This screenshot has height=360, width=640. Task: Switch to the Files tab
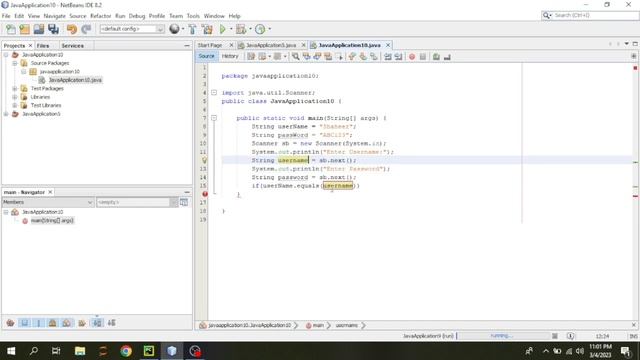43,46
